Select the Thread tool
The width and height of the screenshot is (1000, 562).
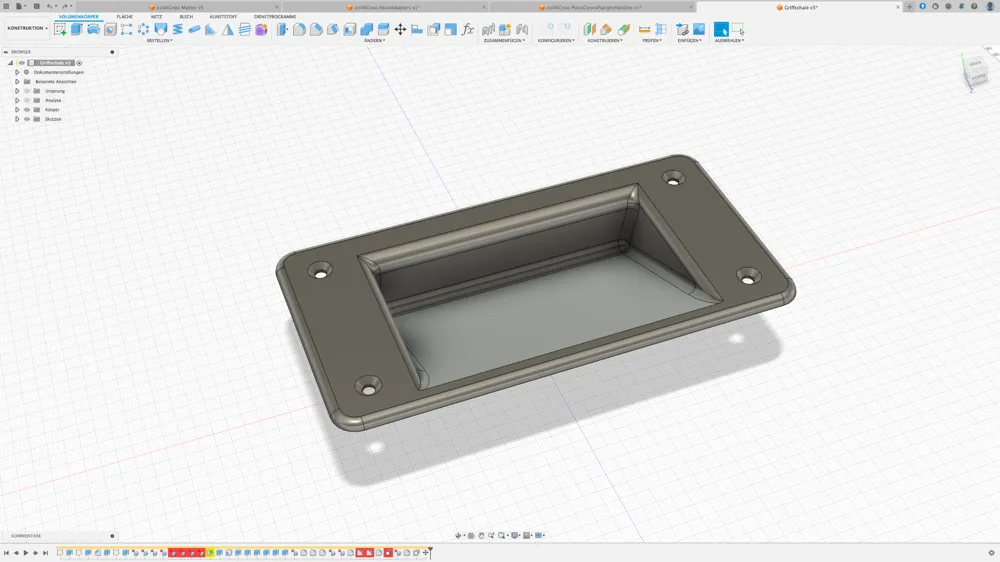[244, 29]
